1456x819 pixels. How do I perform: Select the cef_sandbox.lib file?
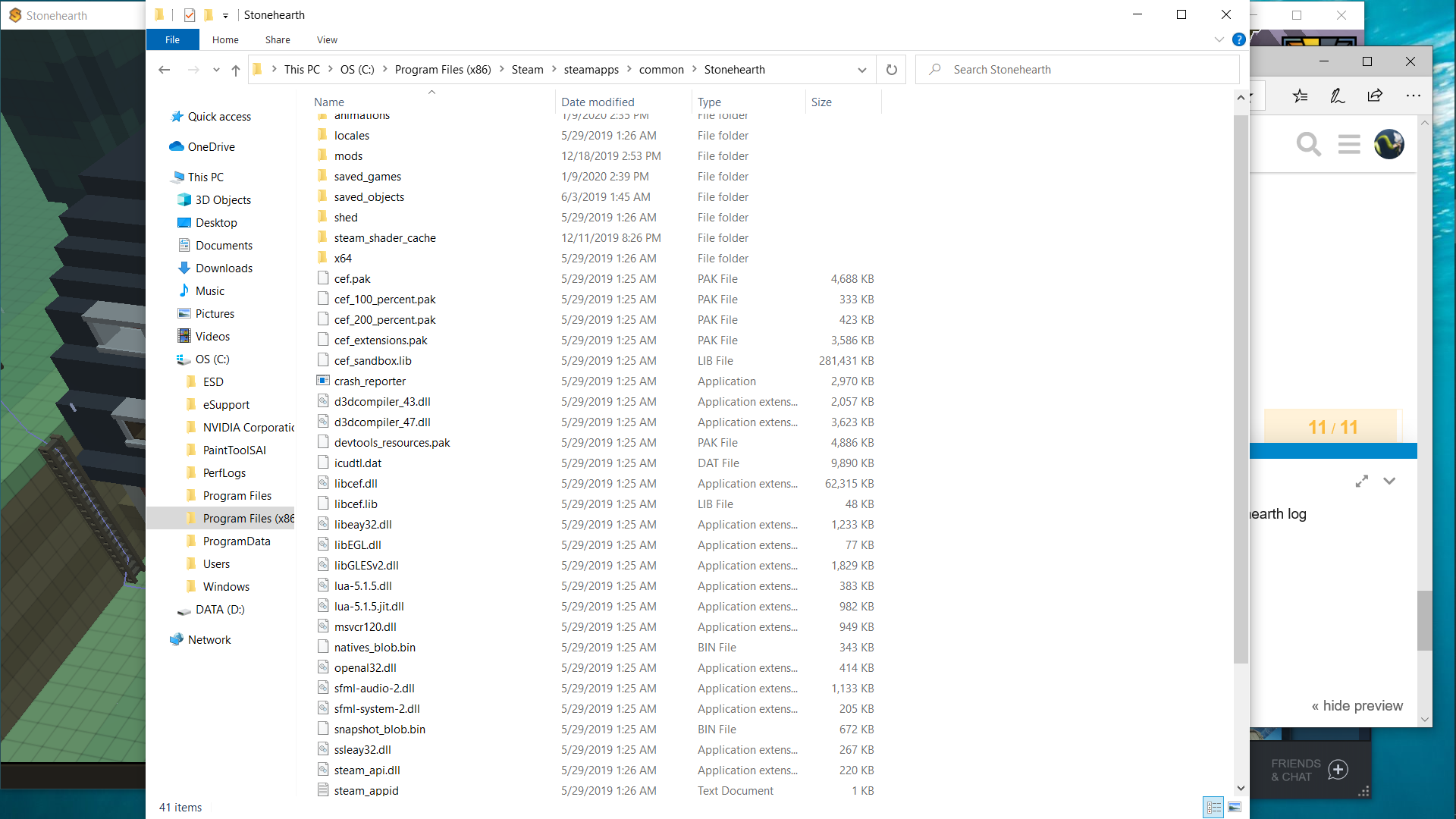pyautogui.click(x=372, y=361)
